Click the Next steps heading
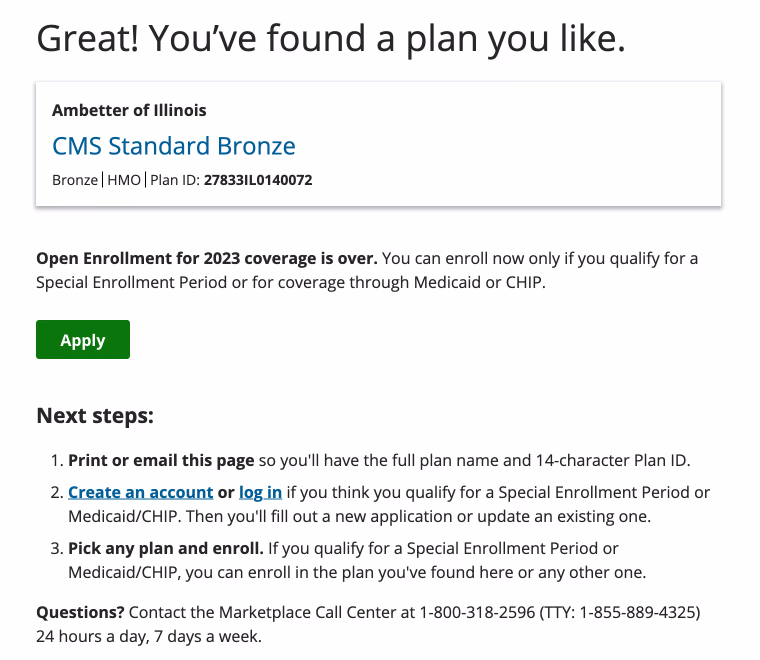The width and height of the screenshot is (760, 660). 95,415
